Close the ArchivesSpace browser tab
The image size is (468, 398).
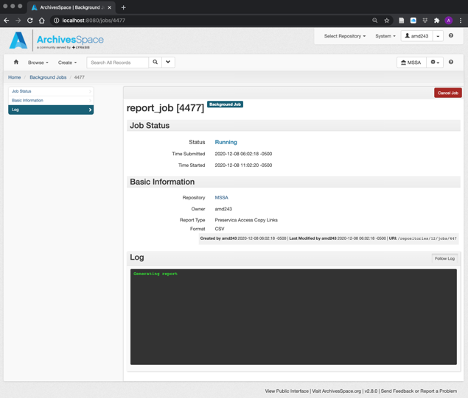(109, 7)
